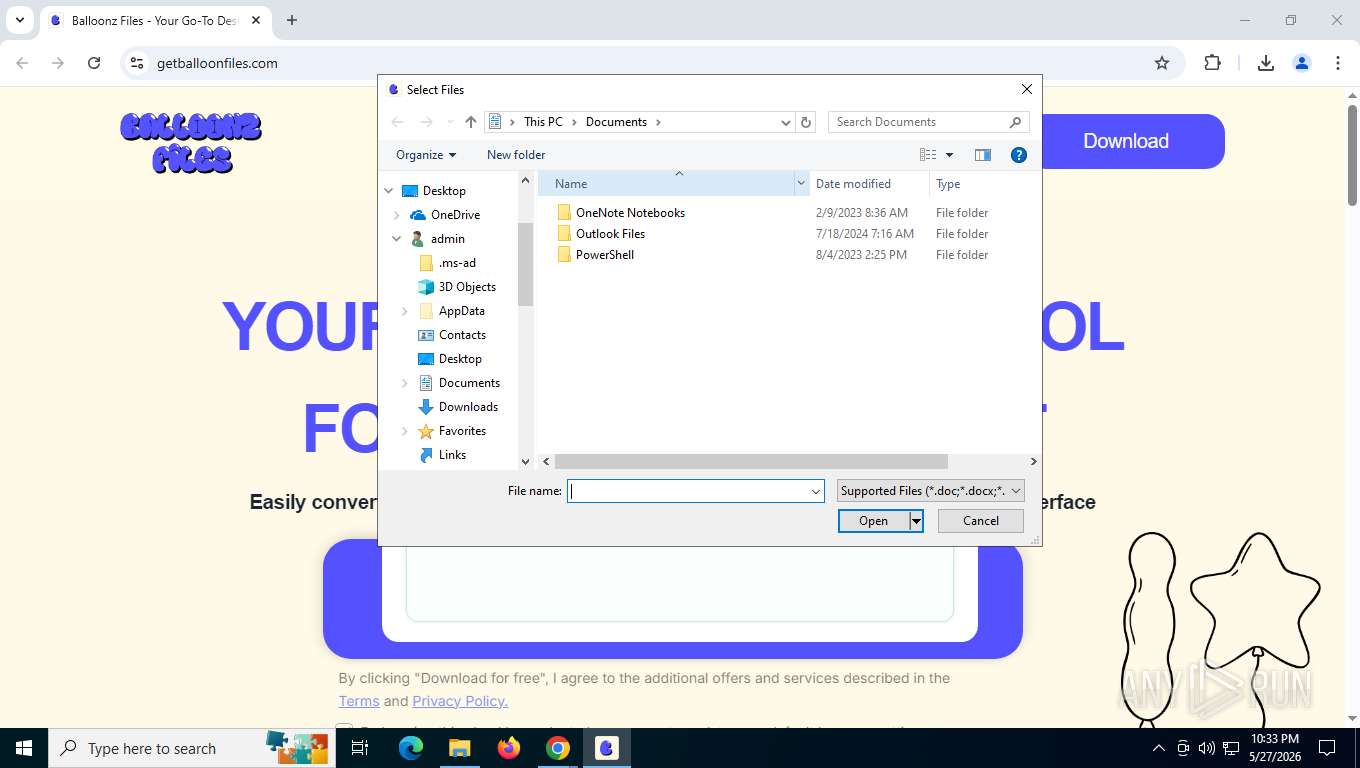
Task: Open Windows Start menu
Action: (24, 748)
